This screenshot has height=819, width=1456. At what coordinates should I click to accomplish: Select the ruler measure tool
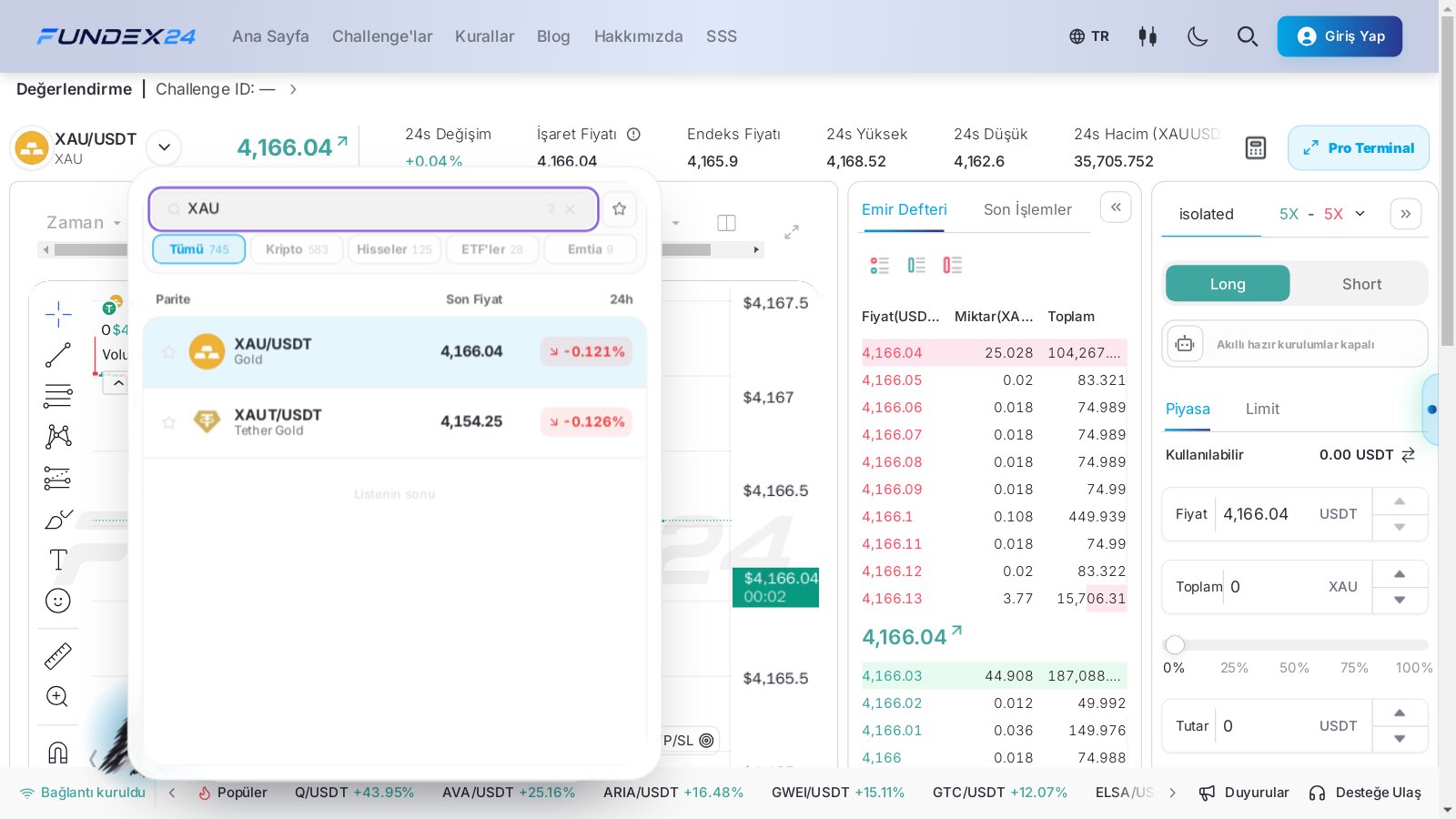[58, 656]
